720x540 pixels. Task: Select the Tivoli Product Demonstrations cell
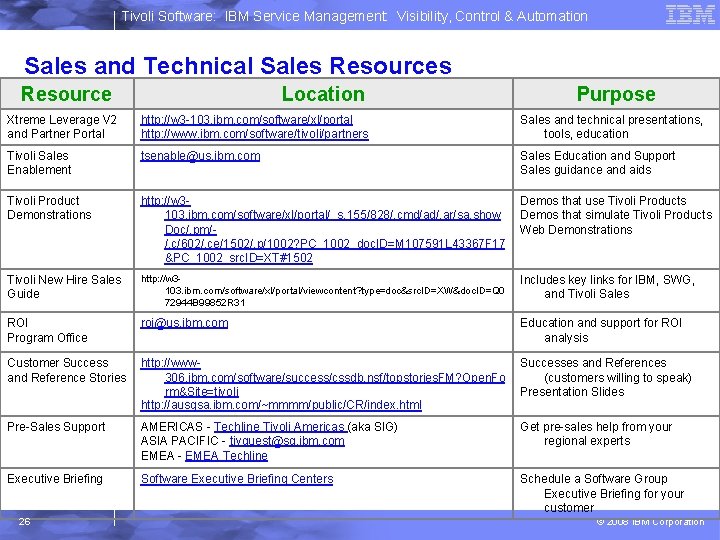tap(67, 230)
